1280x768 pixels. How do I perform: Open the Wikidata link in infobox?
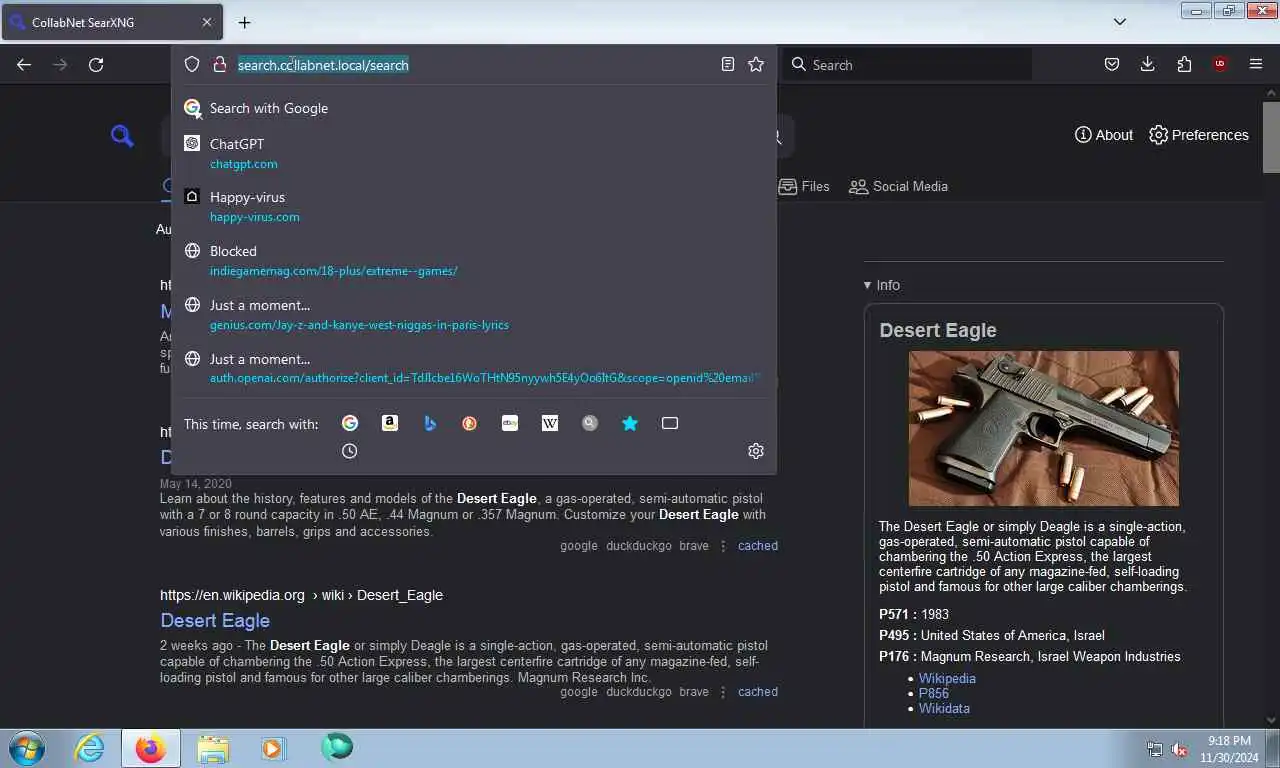point(944,708)
